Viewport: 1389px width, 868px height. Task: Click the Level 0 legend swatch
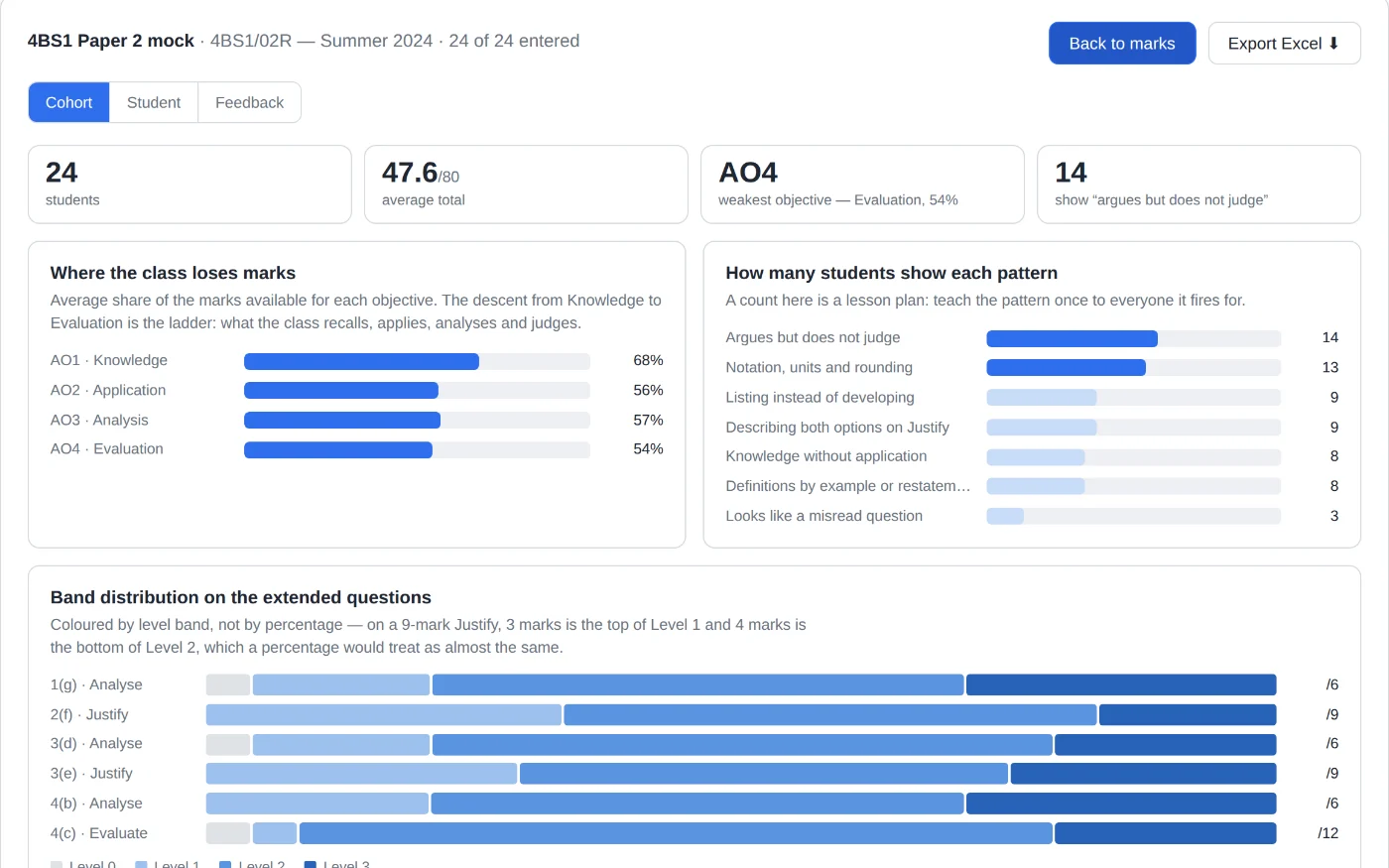[x=57, y=865]
